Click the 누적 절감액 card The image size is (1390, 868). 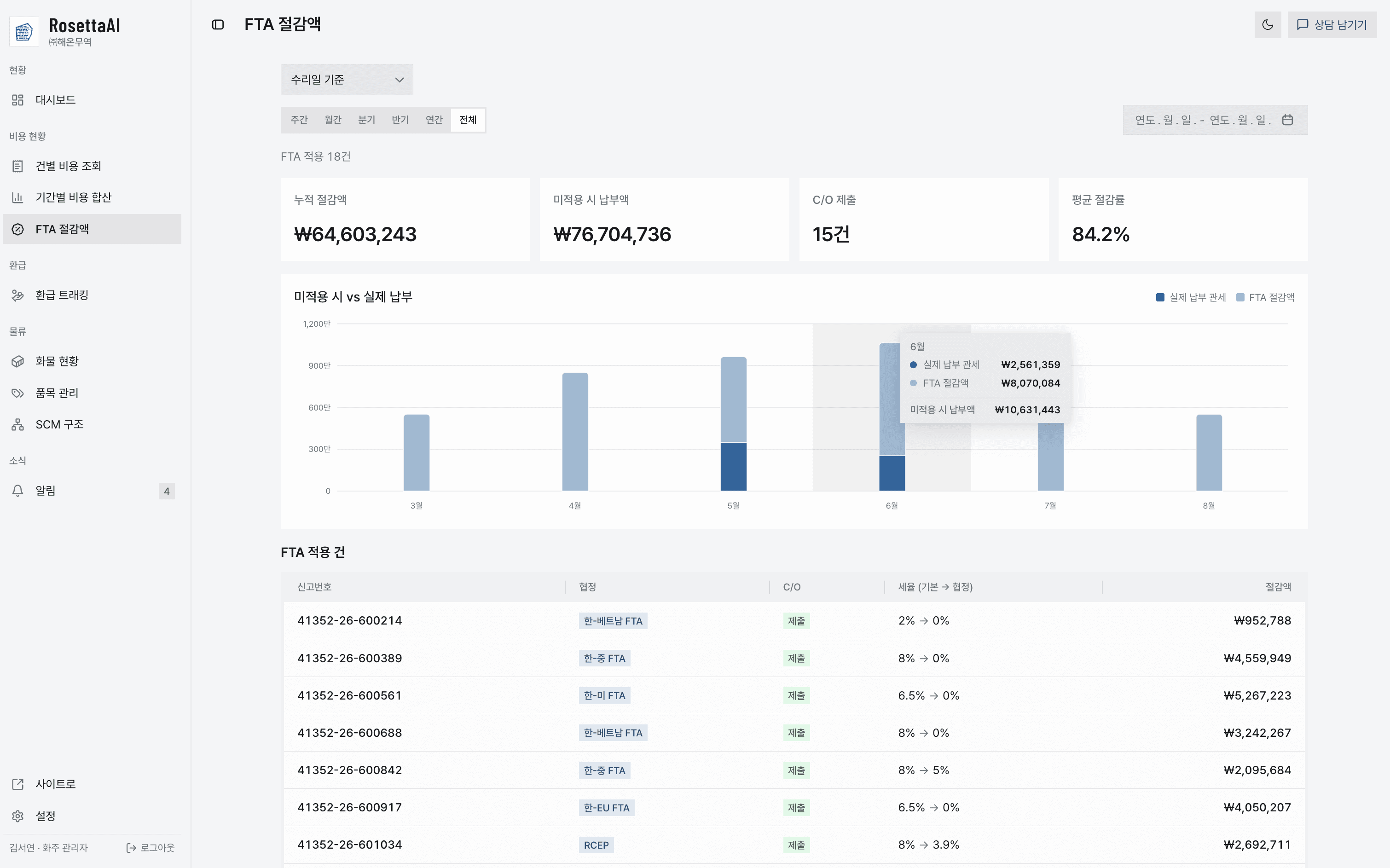coord(405,220)
